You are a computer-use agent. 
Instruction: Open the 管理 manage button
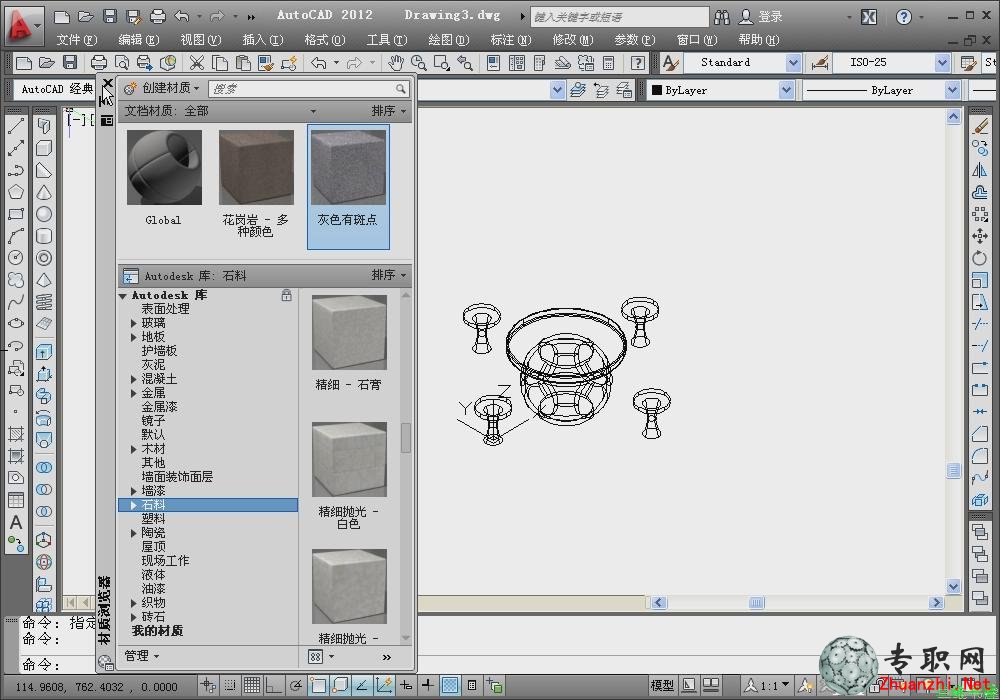[x=141, y=655]
